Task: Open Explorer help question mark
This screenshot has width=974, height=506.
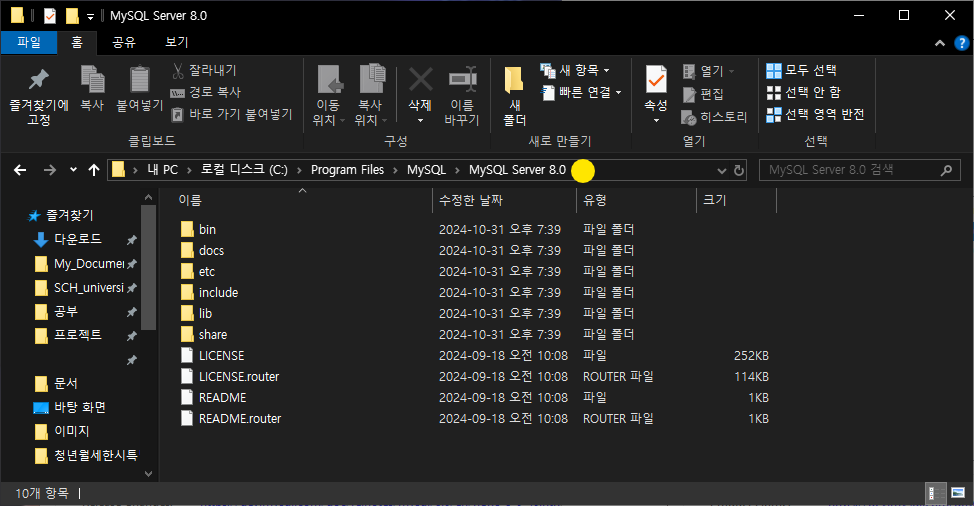Action: pos(962,43)
